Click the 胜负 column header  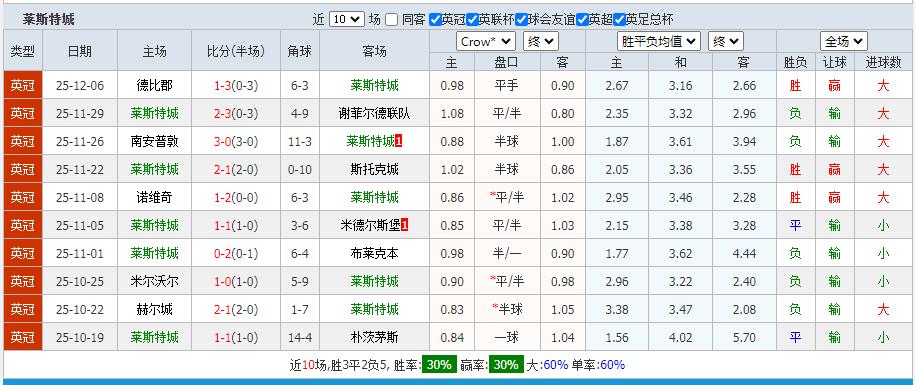click(x=795, y=62)
